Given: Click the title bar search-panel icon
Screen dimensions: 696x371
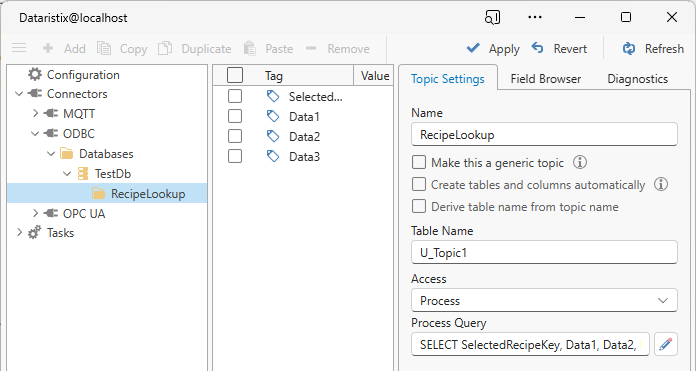Looking at the screenshot, I should tap(492, 17).
